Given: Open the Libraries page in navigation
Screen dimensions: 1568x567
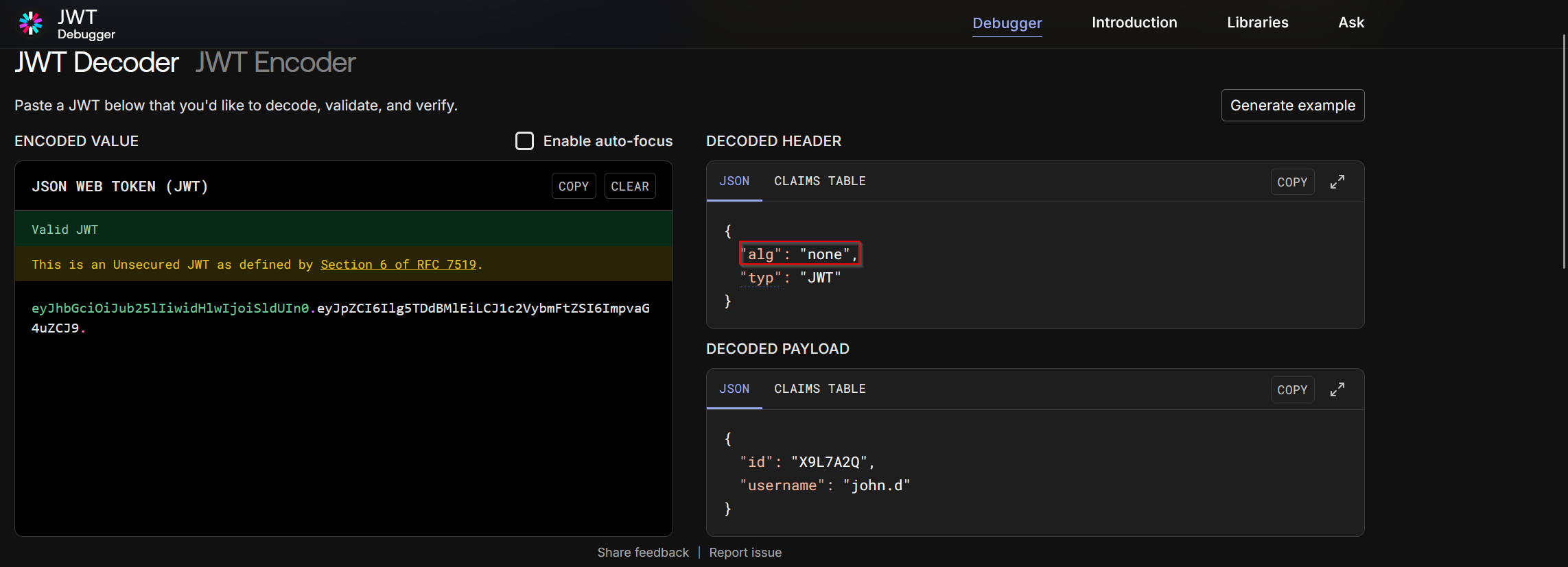Looking at the screenshot, I should [x=1257, y=23].
